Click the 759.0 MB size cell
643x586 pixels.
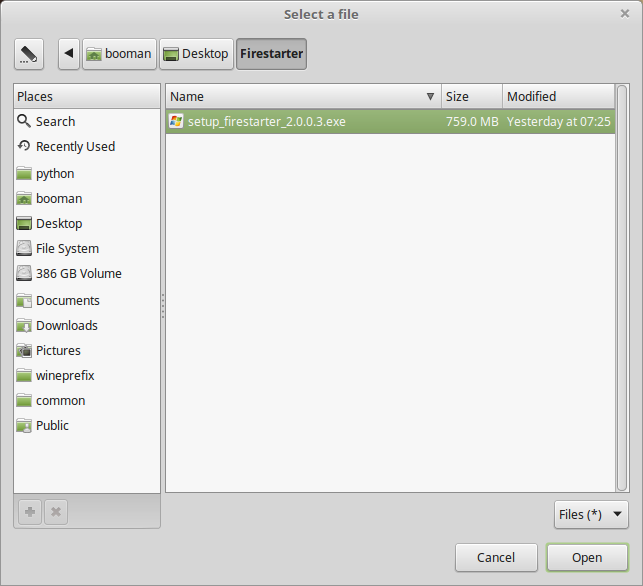pos(472,121)
